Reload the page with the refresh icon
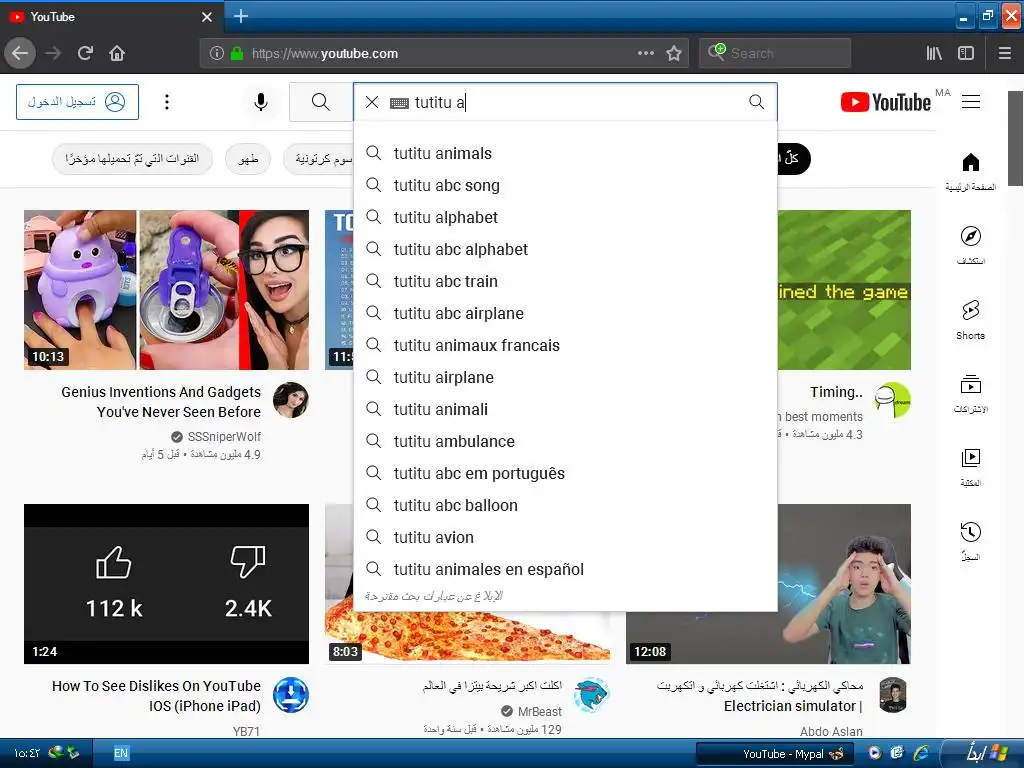This screenshot has height=768, width=1024. pyautogui.click(x=86, y=53)
